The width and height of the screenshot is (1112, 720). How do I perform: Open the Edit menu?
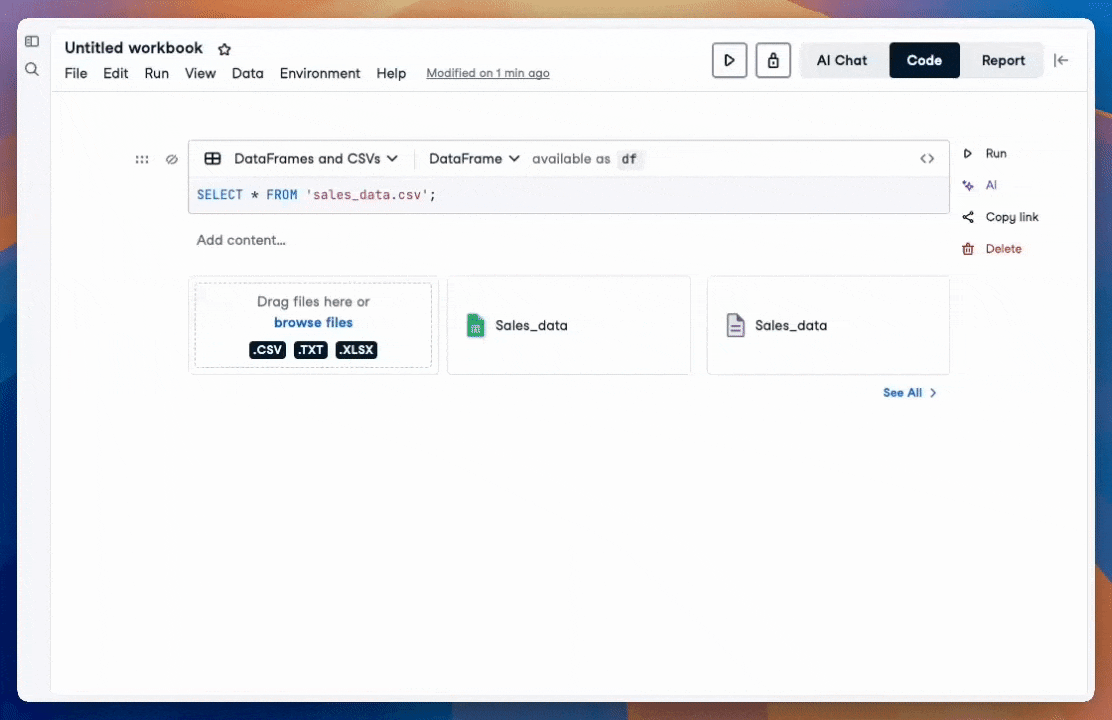click(x=116, y=73)
